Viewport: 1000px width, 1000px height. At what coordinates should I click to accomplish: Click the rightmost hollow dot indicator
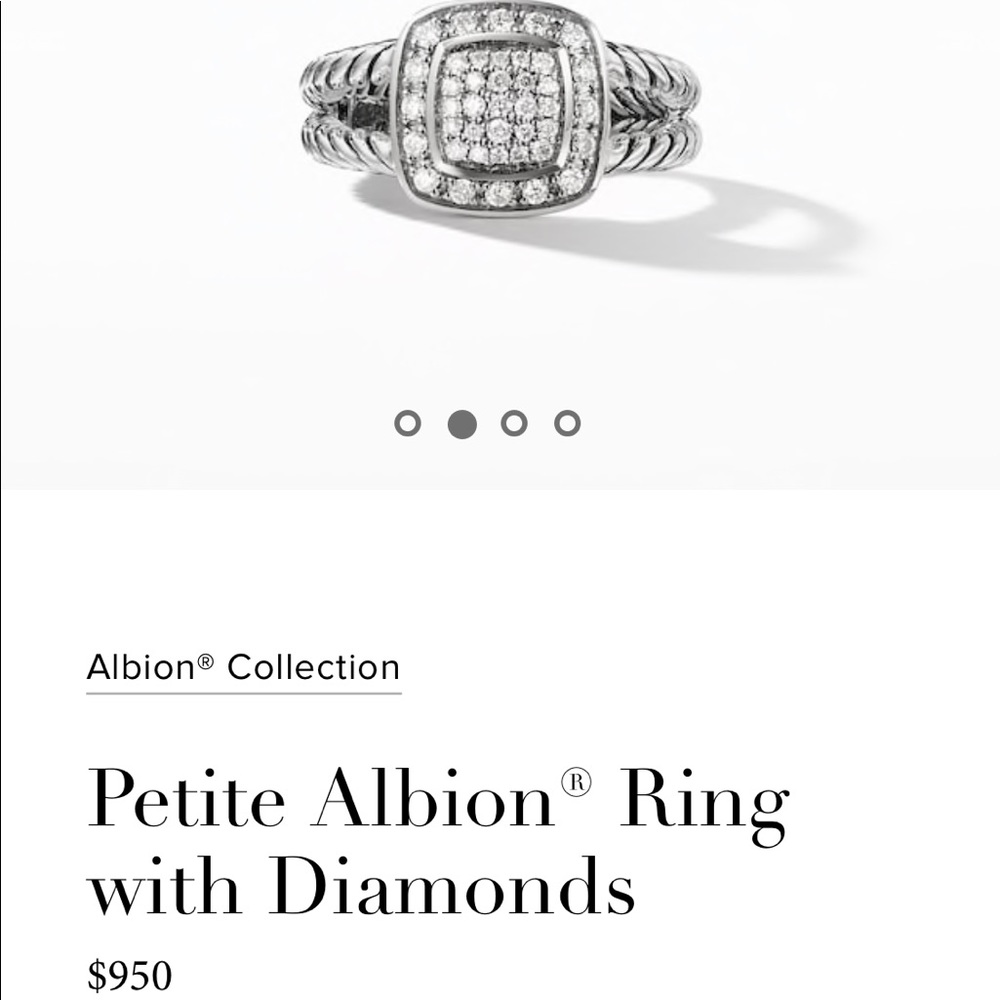(x=565, y=422)
